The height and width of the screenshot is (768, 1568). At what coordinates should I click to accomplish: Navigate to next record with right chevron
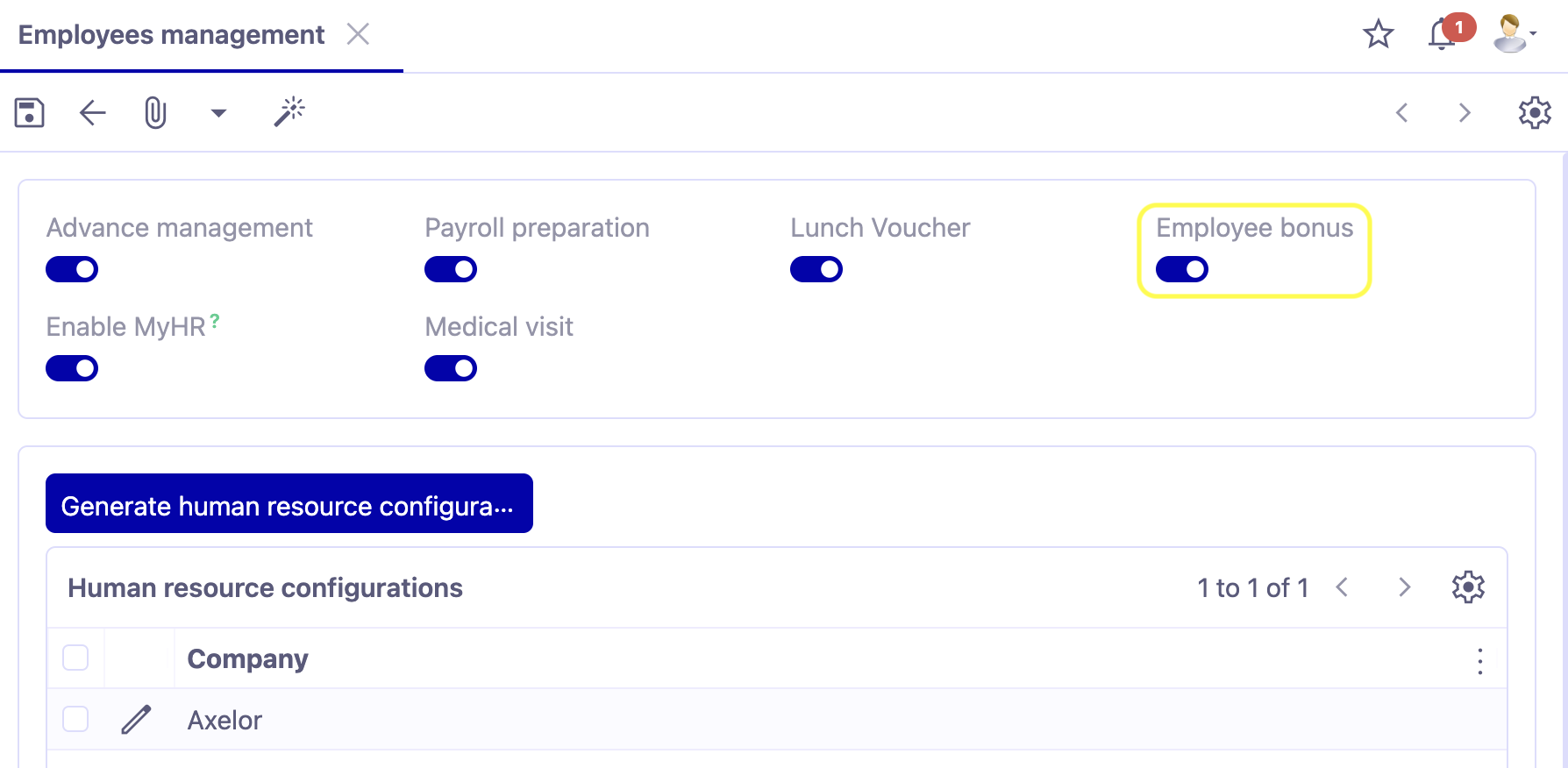pyautogui.click(x=1464, y=112)
